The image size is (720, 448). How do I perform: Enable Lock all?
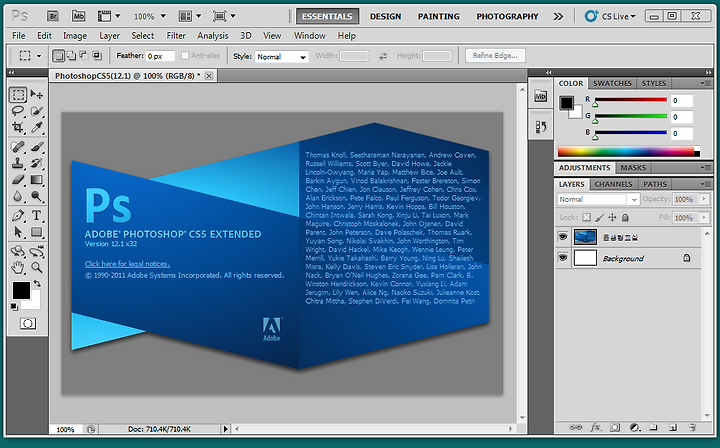(625, 217)
